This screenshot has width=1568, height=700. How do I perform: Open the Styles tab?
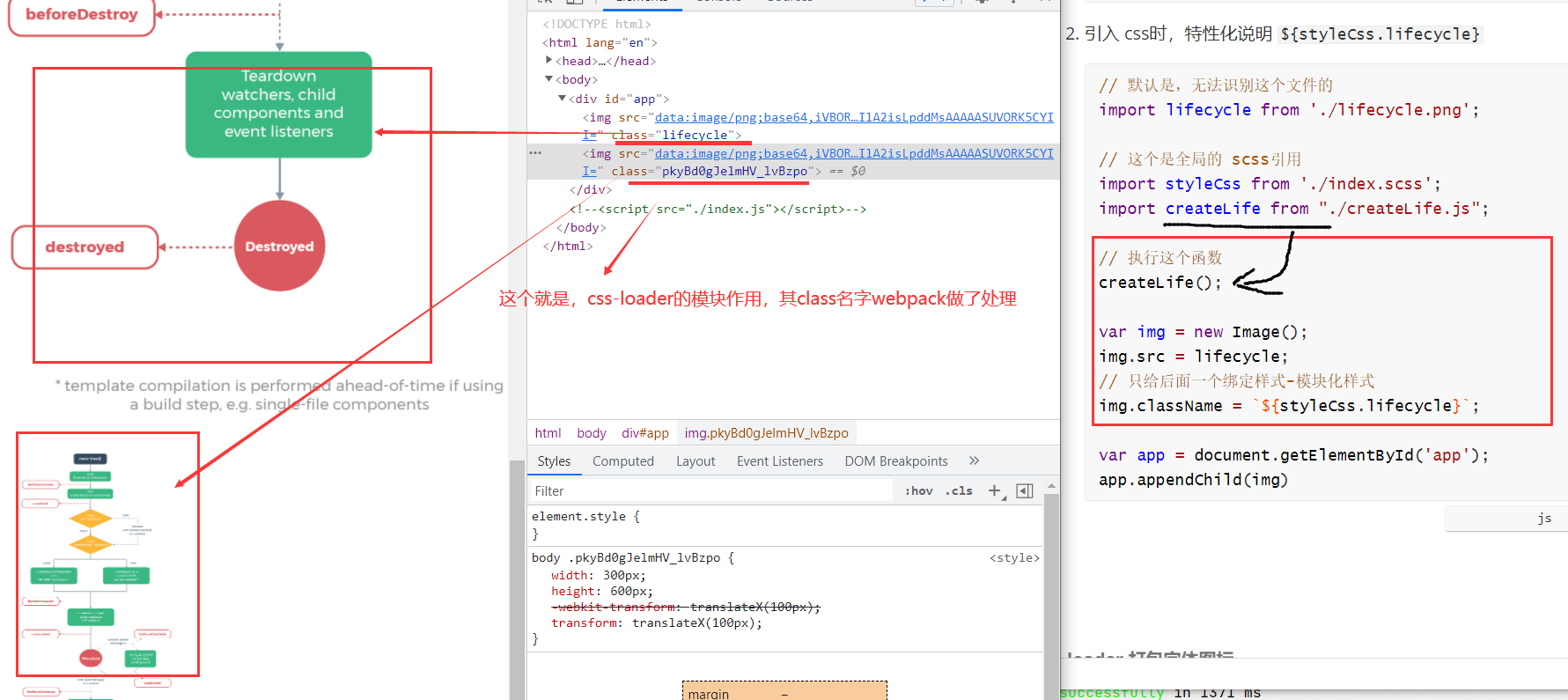click(554, 461)
